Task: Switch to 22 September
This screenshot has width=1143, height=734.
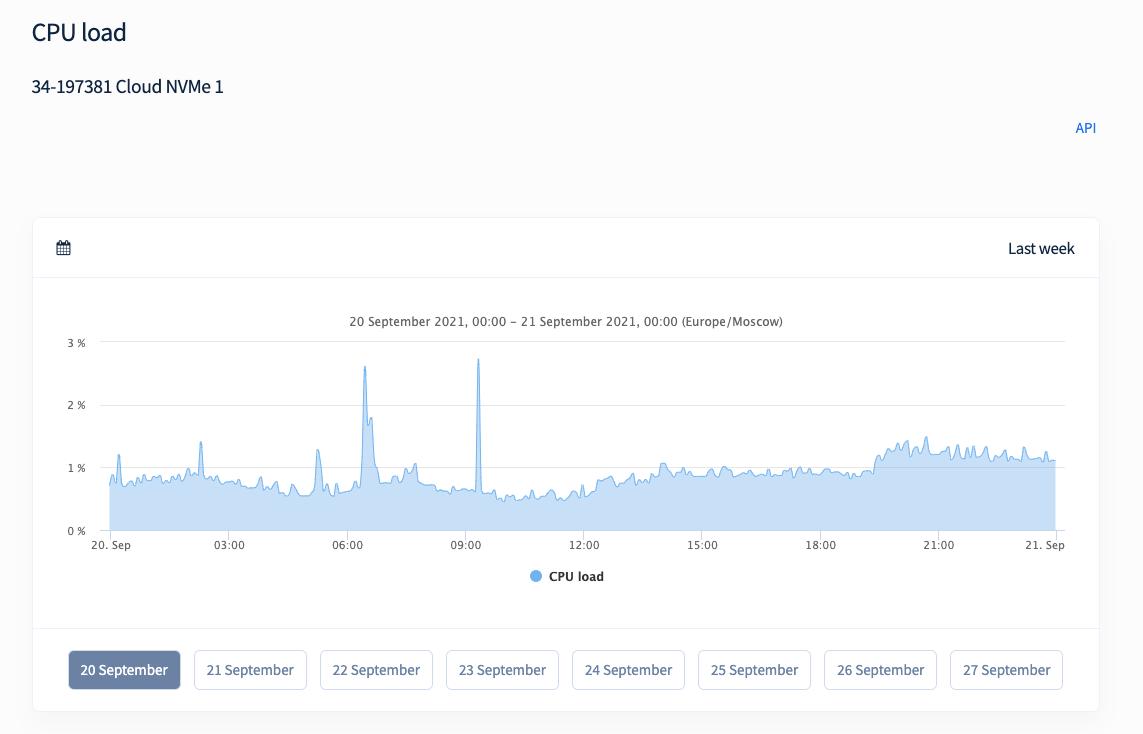Action: click(376, 670)
